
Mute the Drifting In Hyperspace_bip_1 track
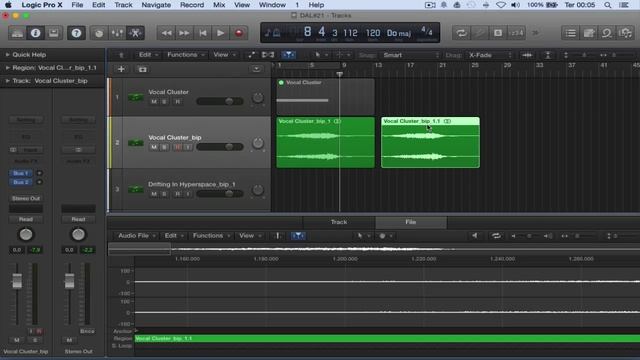[154, 194]
